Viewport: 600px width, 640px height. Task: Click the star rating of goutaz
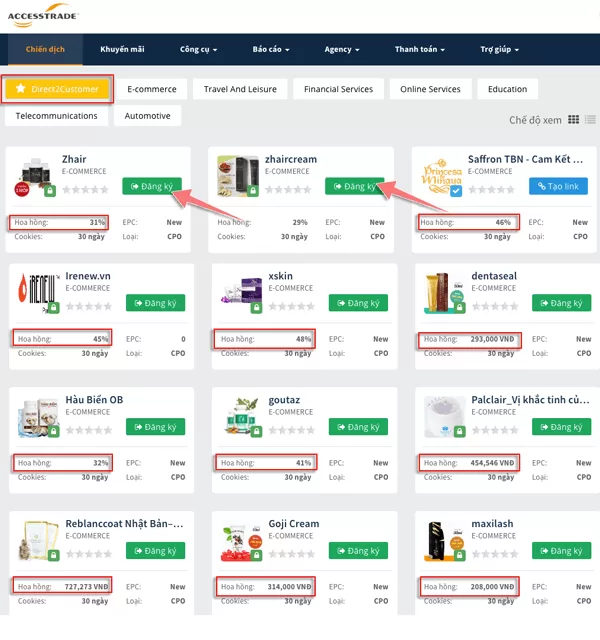292,430
